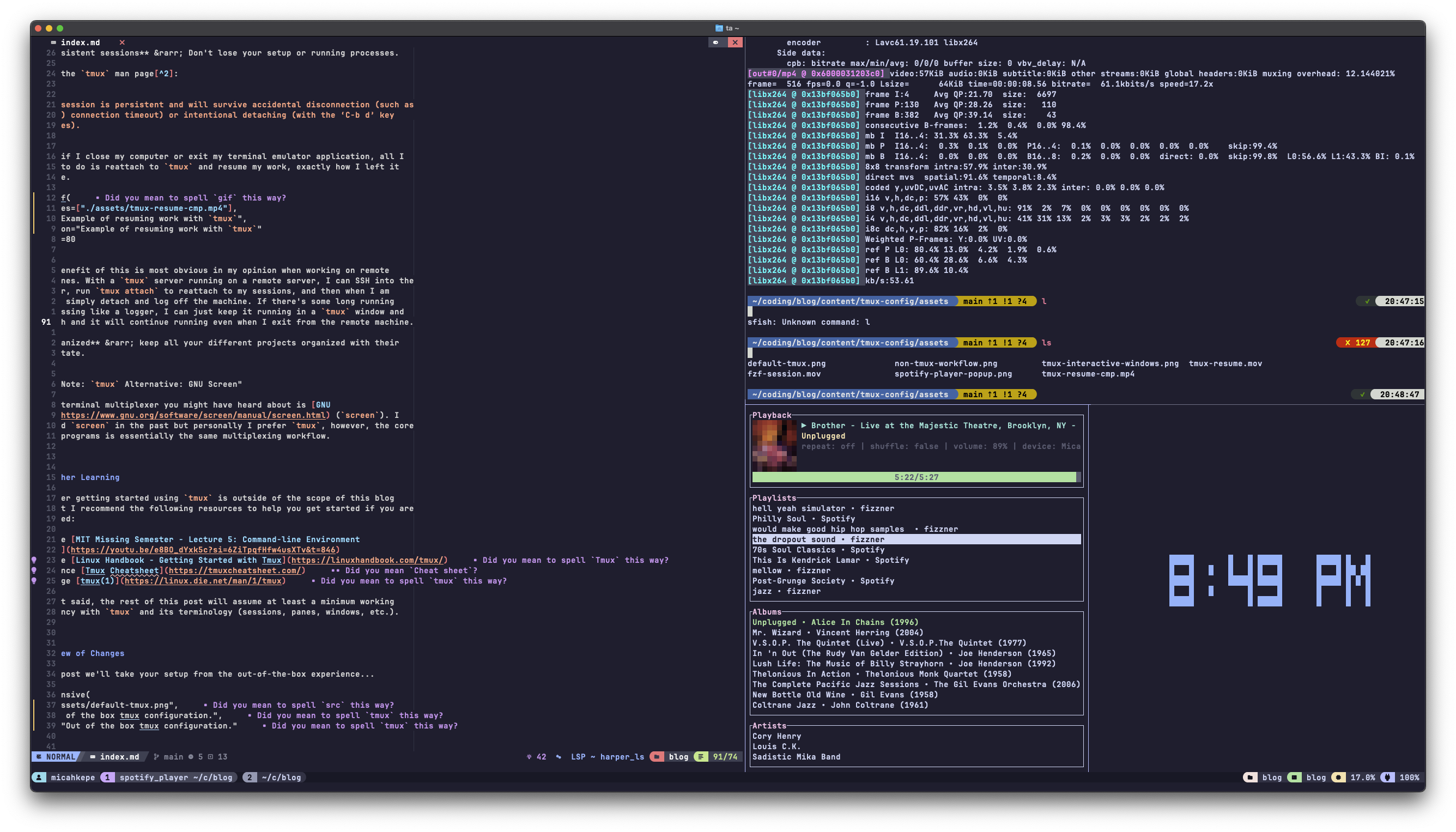
Task: Click the git branch icon next to main
Action: (x=156, y=757)
